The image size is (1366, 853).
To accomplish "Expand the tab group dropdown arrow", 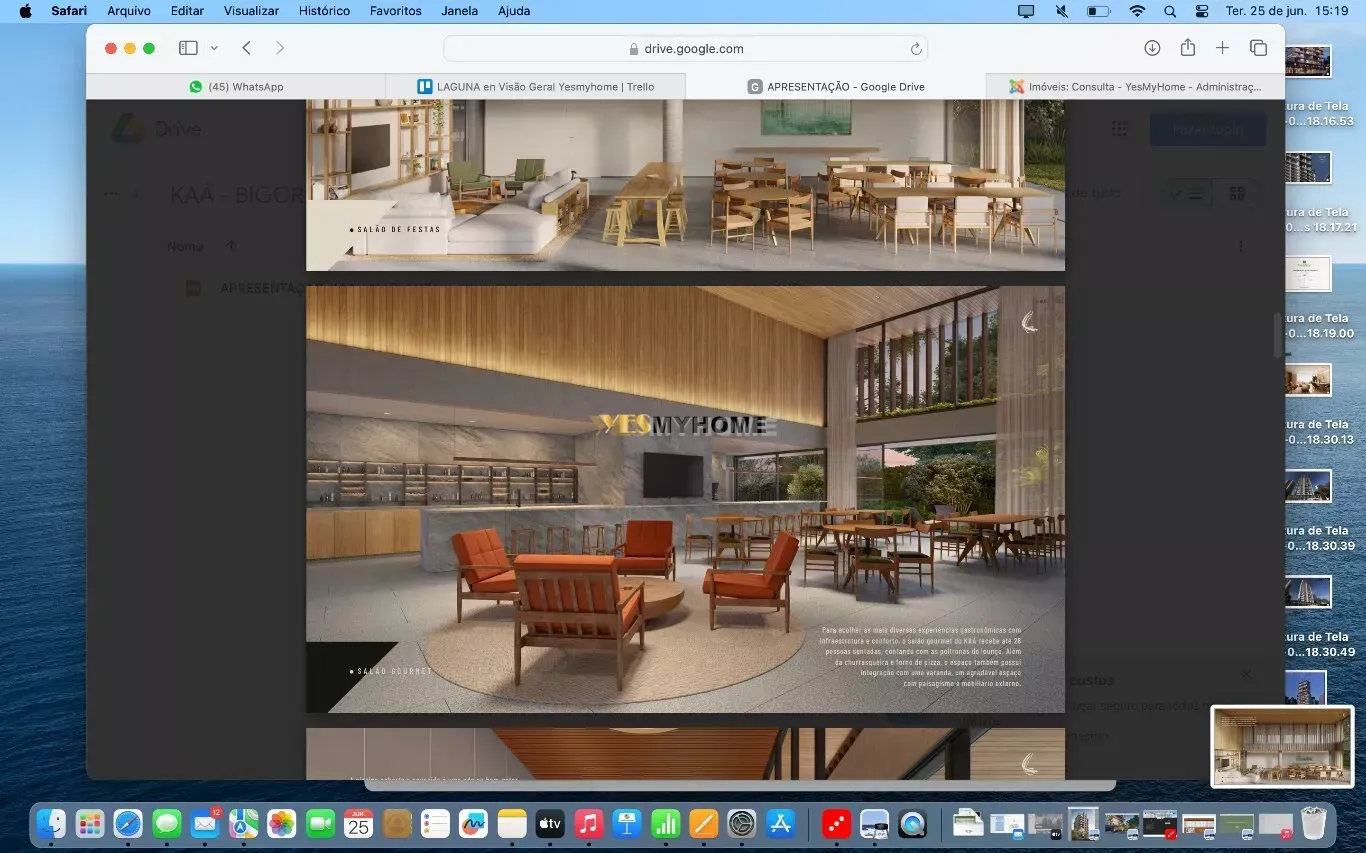I will [x=214, y=48].
